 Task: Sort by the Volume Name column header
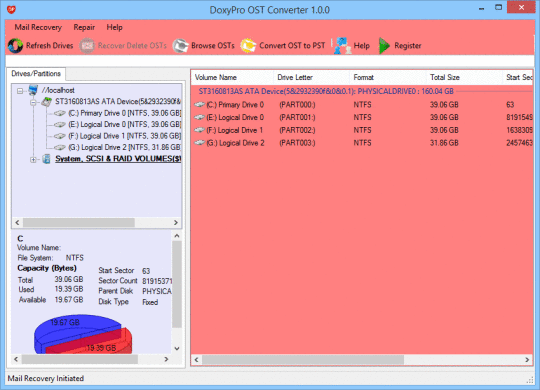(x=232, y=77)
